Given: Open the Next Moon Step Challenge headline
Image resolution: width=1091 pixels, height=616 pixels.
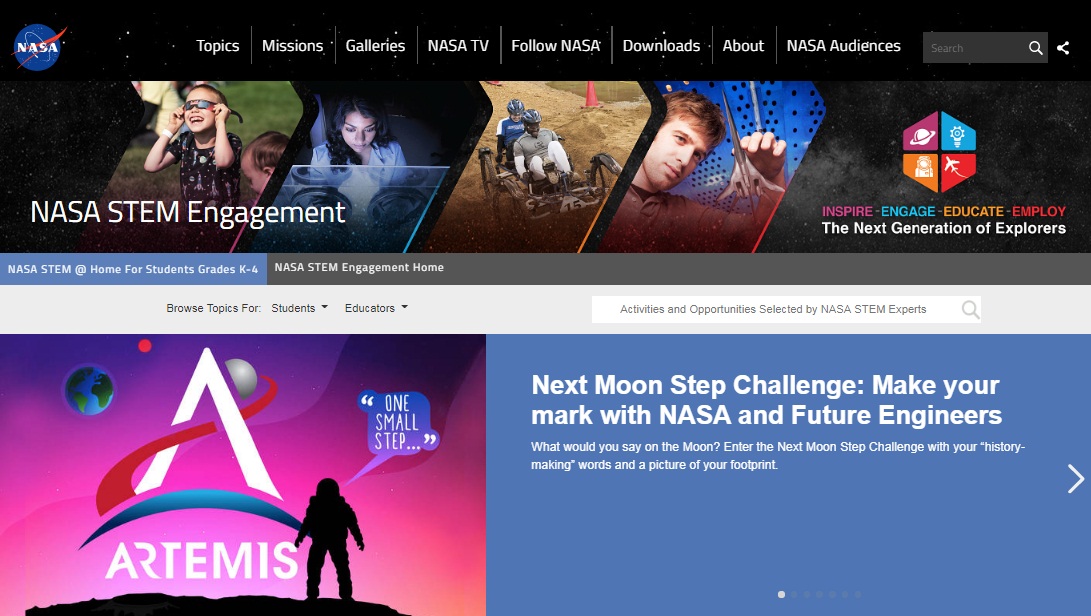Looking at the screenshot, I should 766,400.
